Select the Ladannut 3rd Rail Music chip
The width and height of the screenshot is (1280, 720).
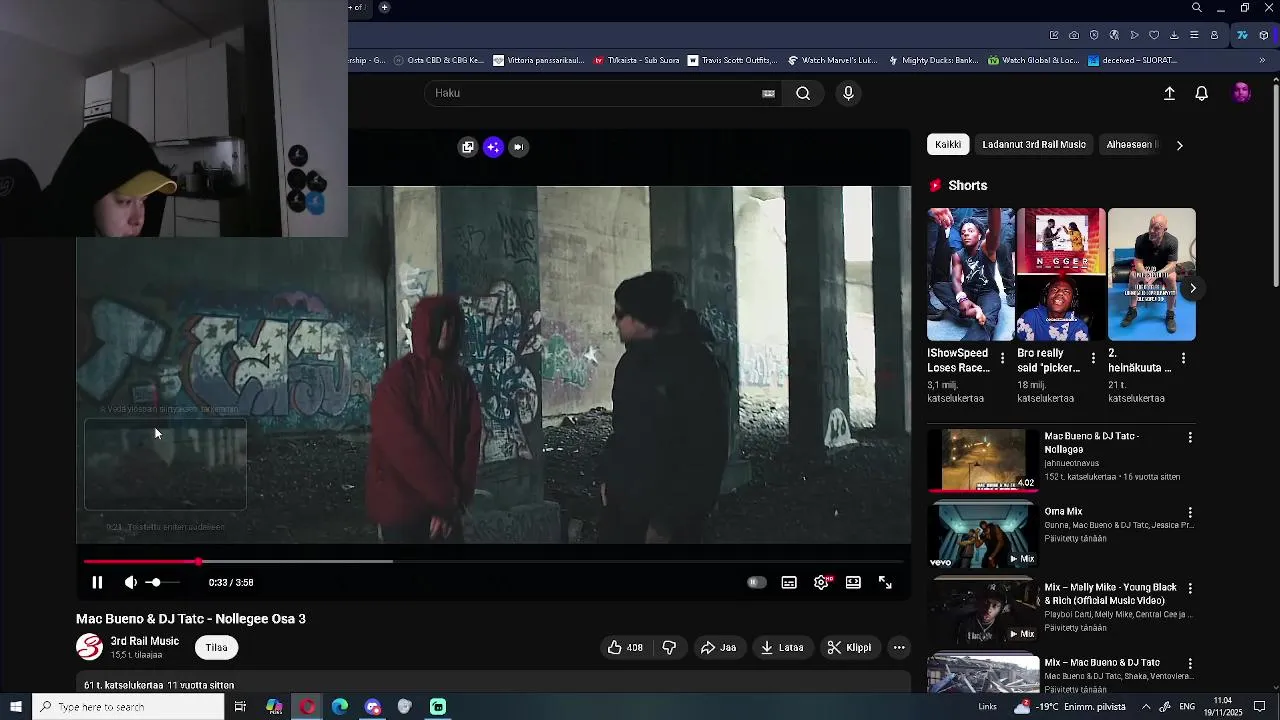(1034, 145)
